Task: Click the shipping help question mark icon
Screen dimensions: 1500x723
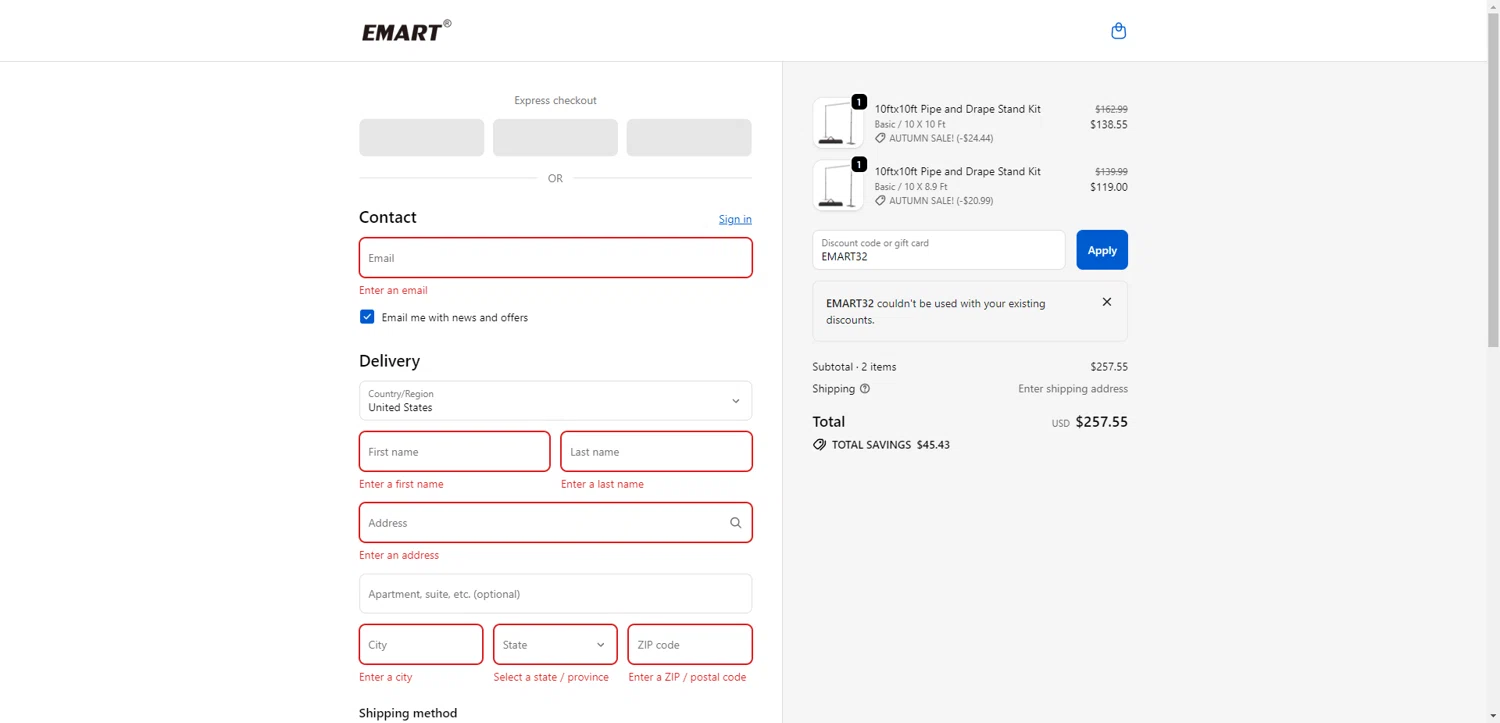Action: (x=865, y=389)
